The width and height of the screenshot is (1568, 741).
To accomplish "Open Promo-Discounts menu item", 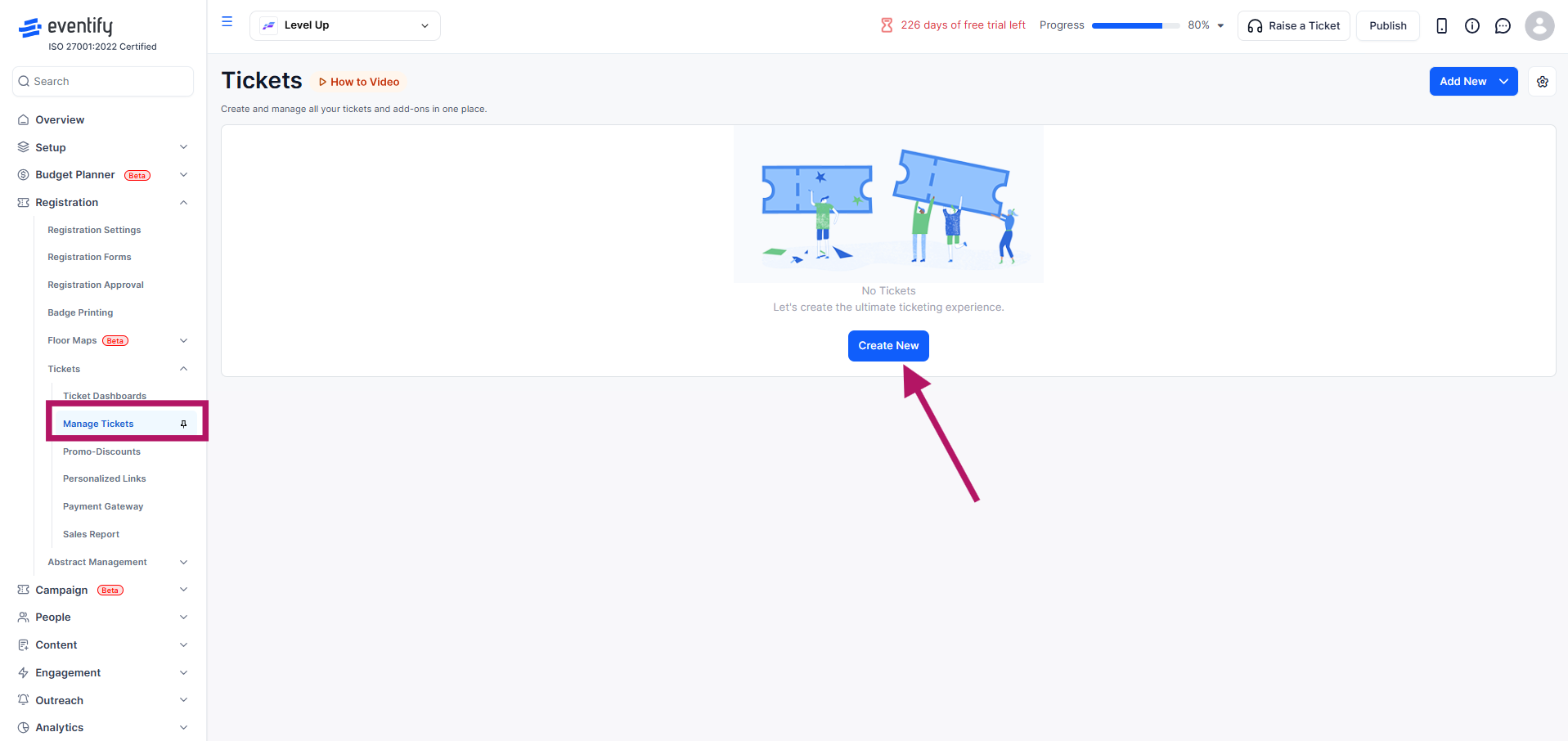I will click(101, 451).
